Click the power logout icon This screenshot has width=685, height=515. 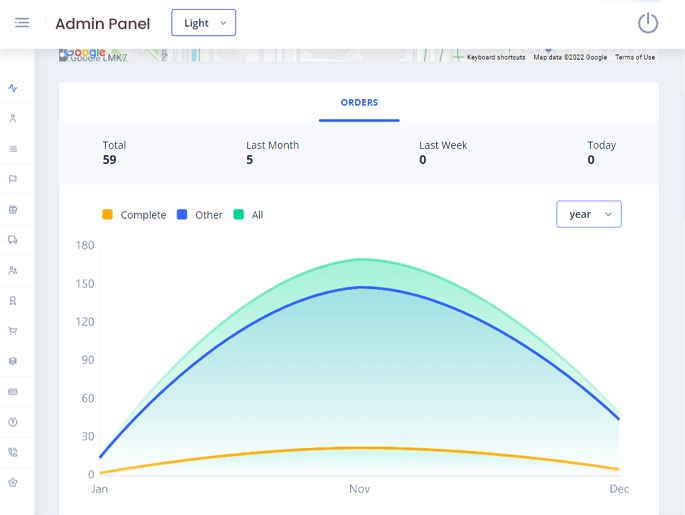pos(648,23)
